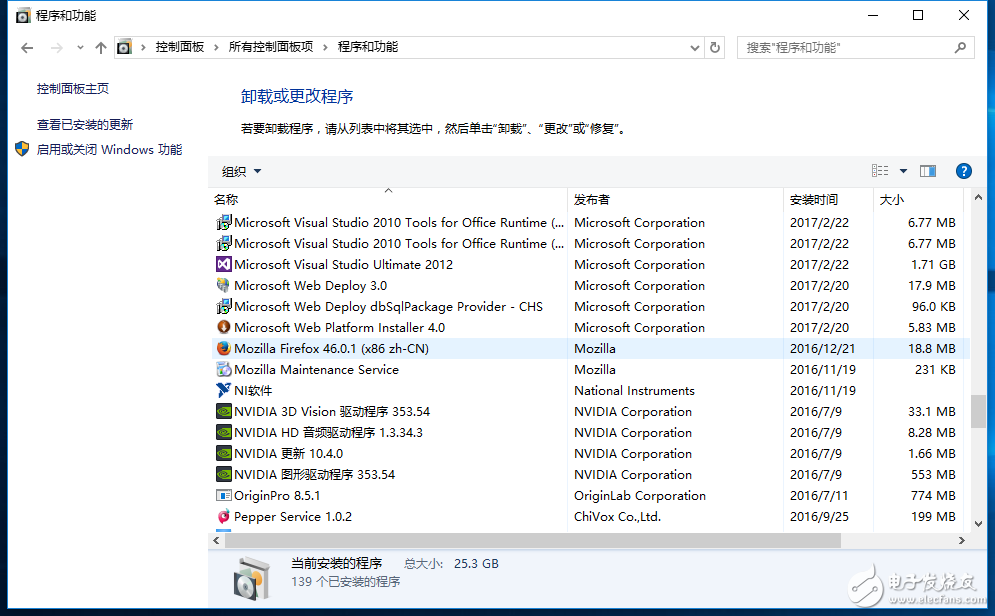Click the 1.71 GB size cell
The width and height of the screenshot is (995, 616).
(933, 265)
